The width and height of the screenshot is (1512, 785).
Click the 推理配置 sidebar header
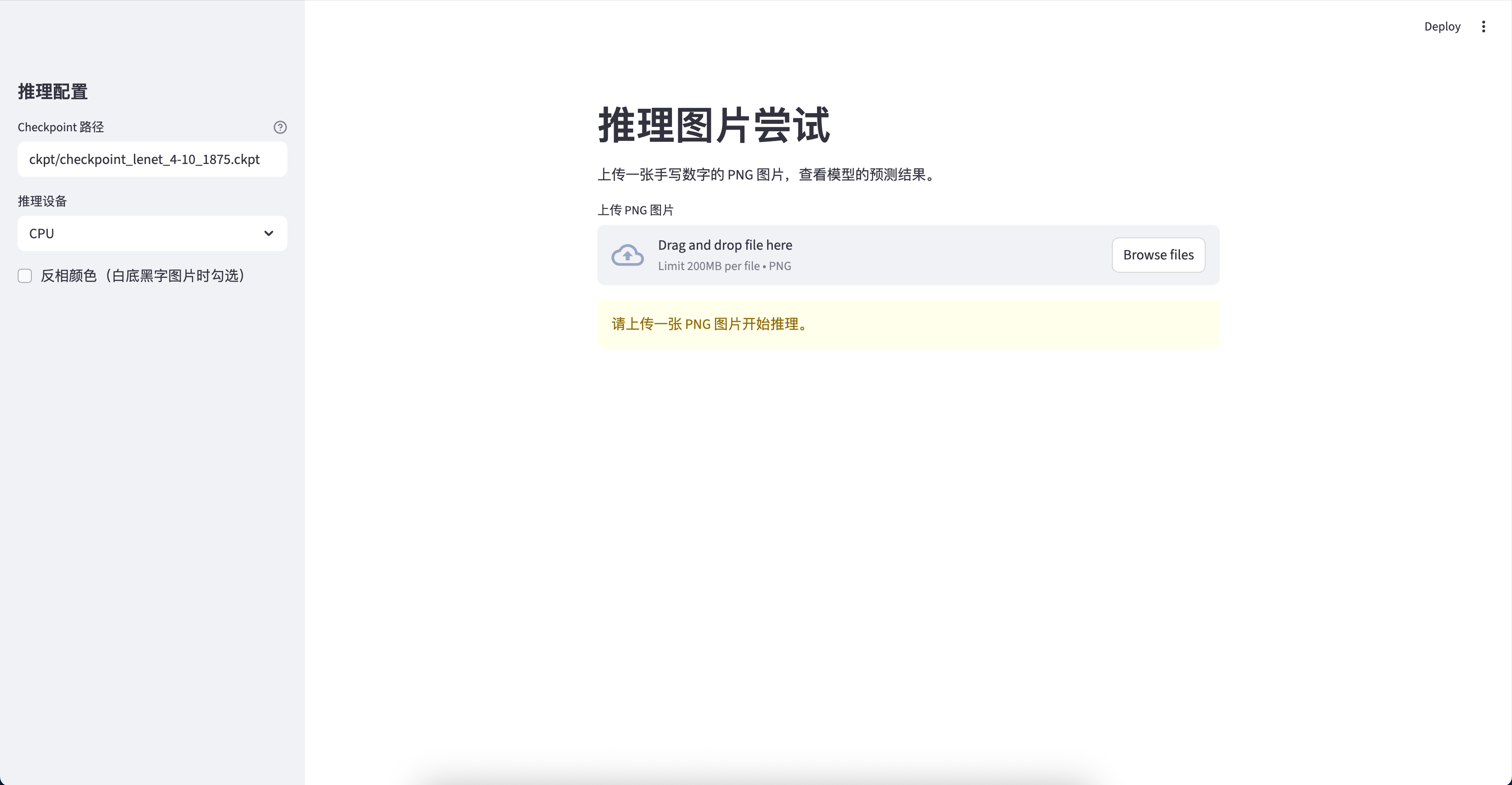pos(53,91)
